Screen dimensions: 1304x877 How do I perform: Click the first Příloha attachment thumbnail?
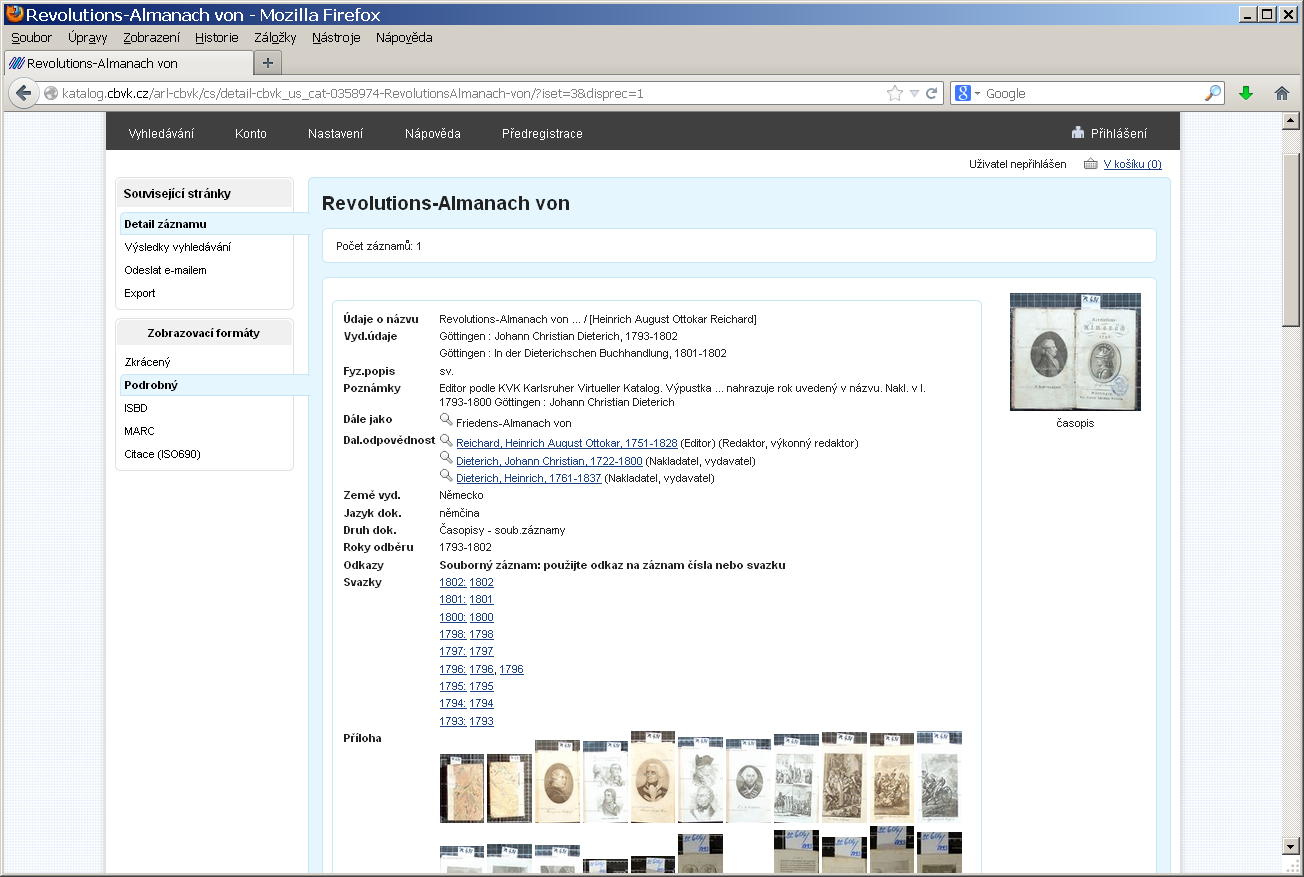[x=462, y=788]
